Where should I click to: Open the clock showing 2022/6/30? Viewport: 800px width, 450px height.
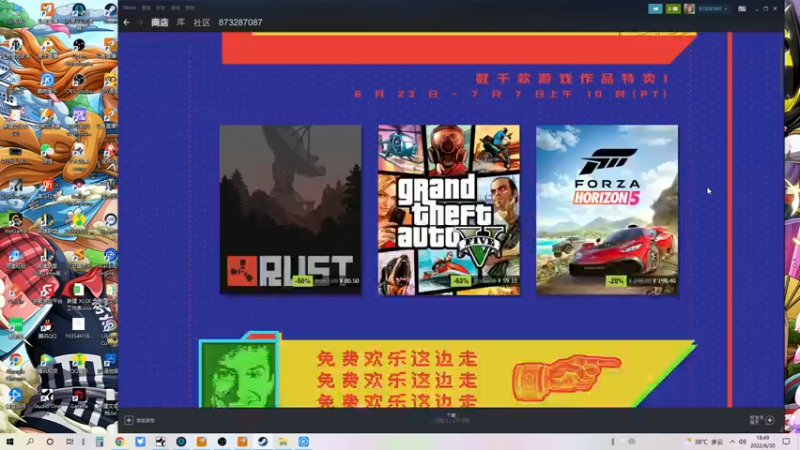pos(763,442)
